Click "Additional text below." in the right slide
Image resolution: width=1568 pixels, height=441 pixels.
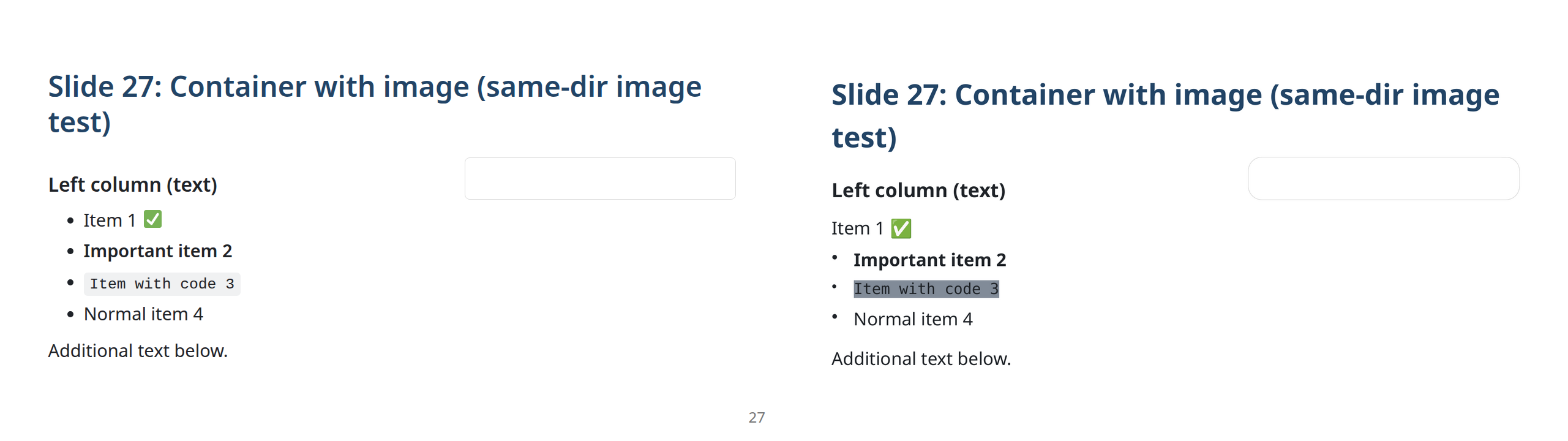[921, 359]
